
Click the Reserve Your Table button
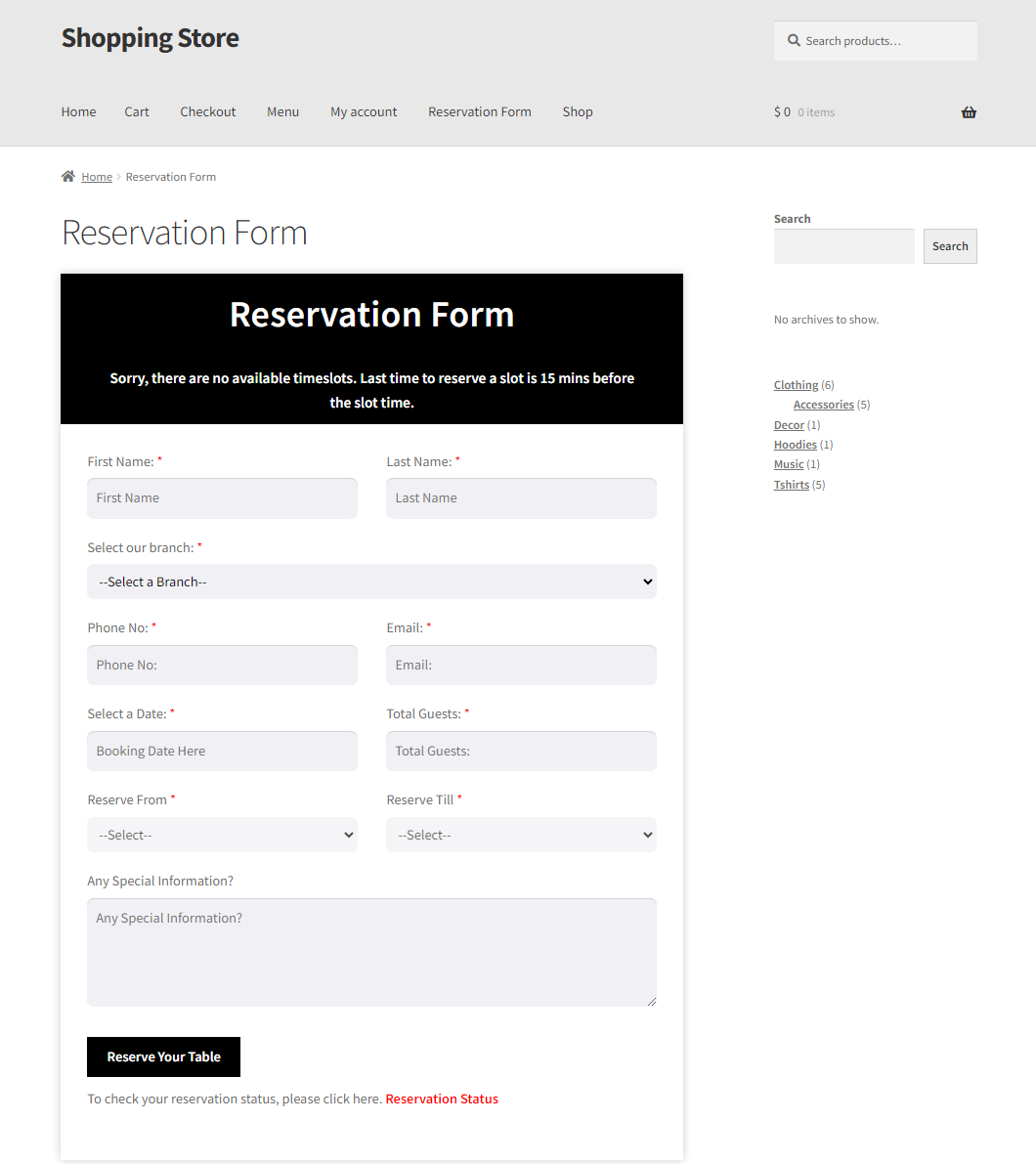point(164,1057)
